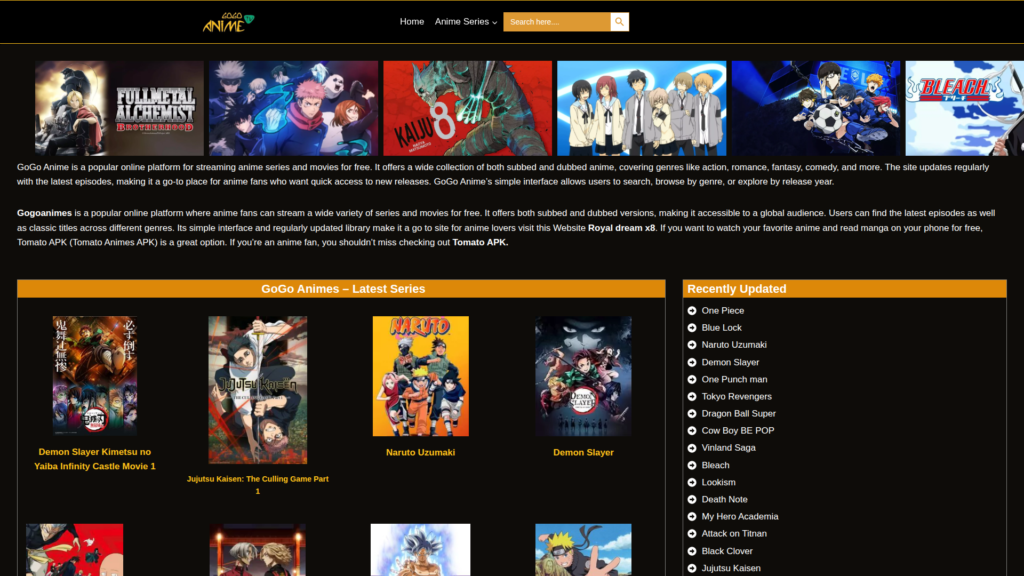Open Attack on Titan from Recently Updated
Viewport: 1024px width, 576px height.
[733, 534]
